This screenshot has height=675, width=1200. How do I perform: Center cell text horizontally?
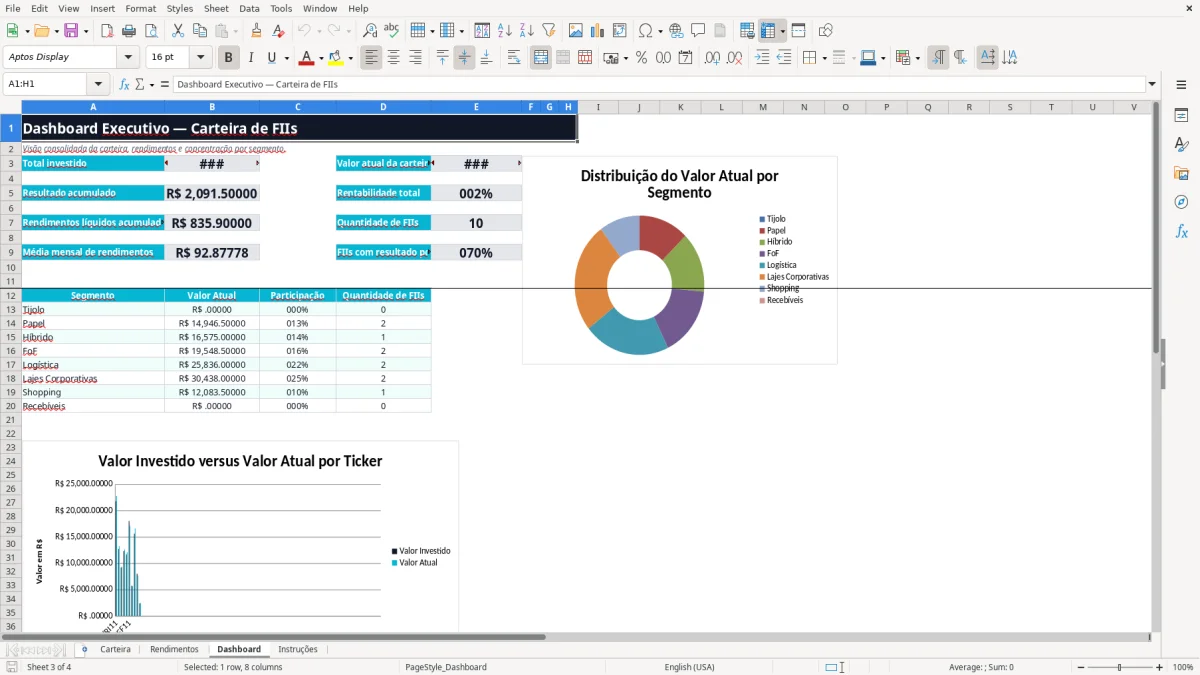[394, 58]
